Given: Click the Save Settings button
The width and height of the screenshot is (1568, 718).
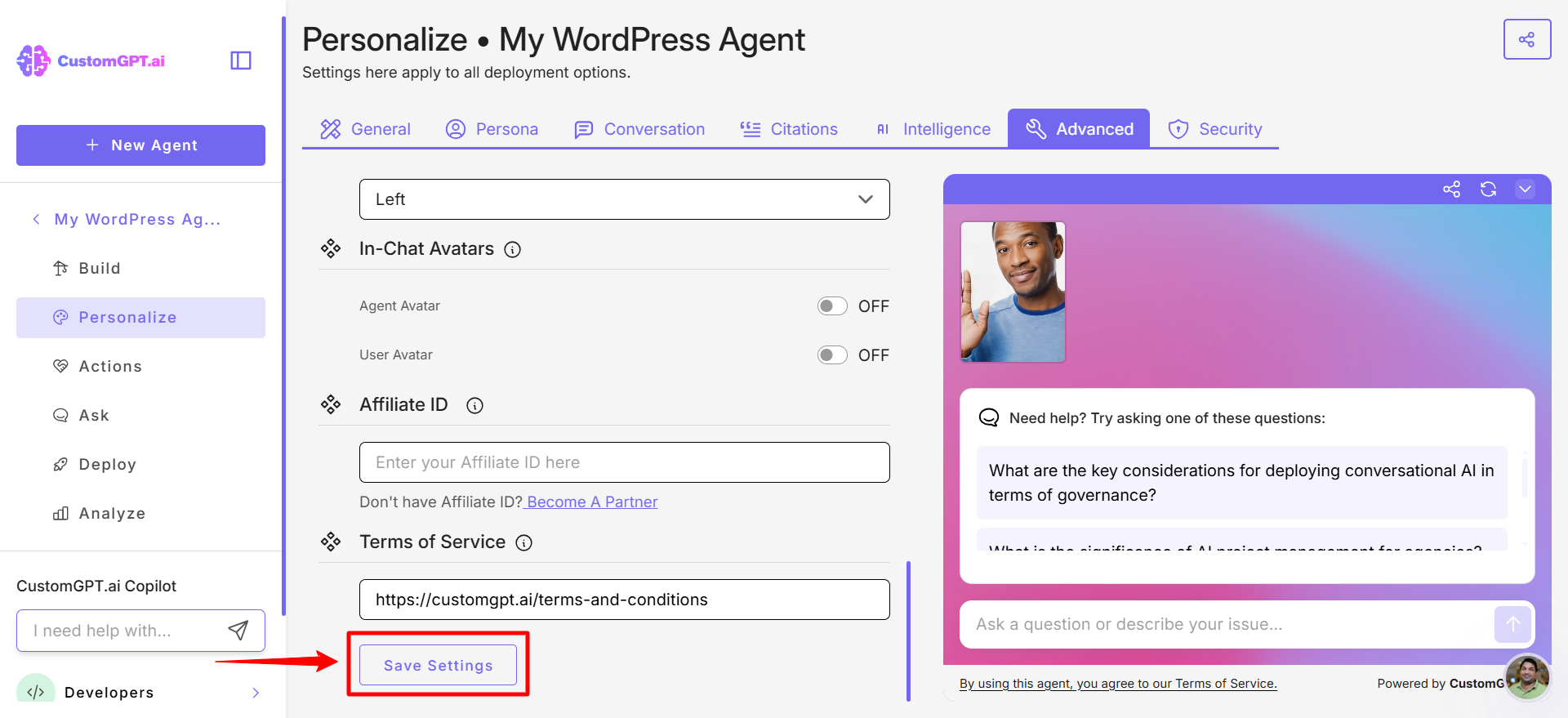Looking at the screenshot, I should click(439, 665).
